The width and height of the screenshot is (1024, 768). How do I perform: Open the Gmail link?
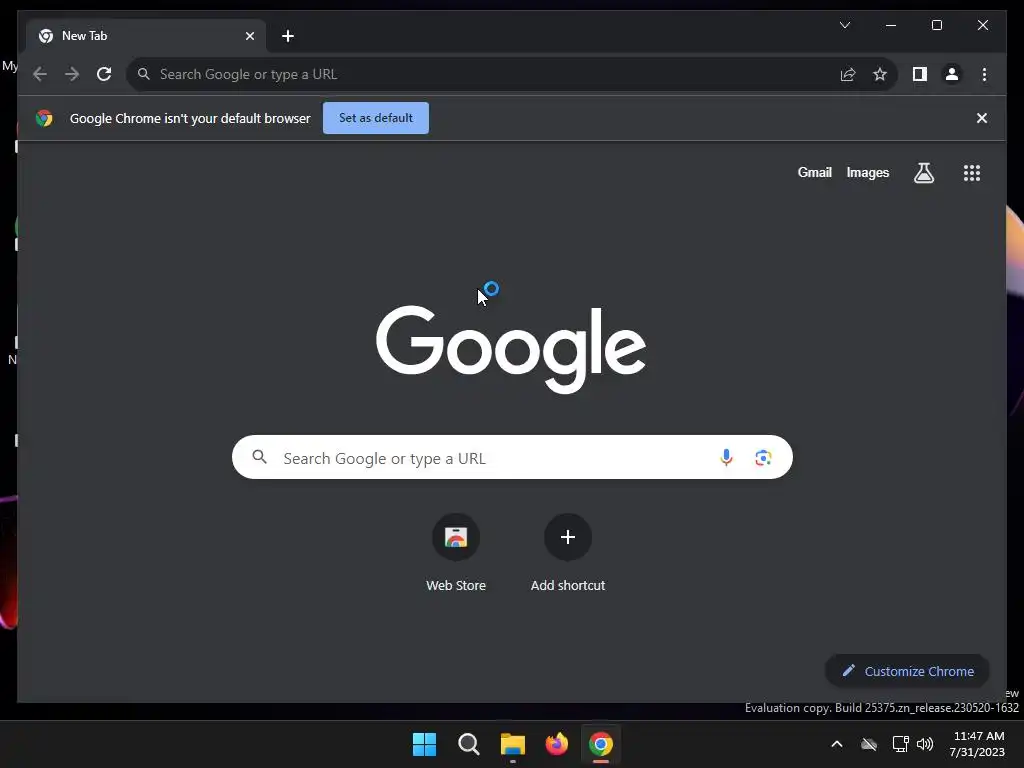(x=814, y=172)
